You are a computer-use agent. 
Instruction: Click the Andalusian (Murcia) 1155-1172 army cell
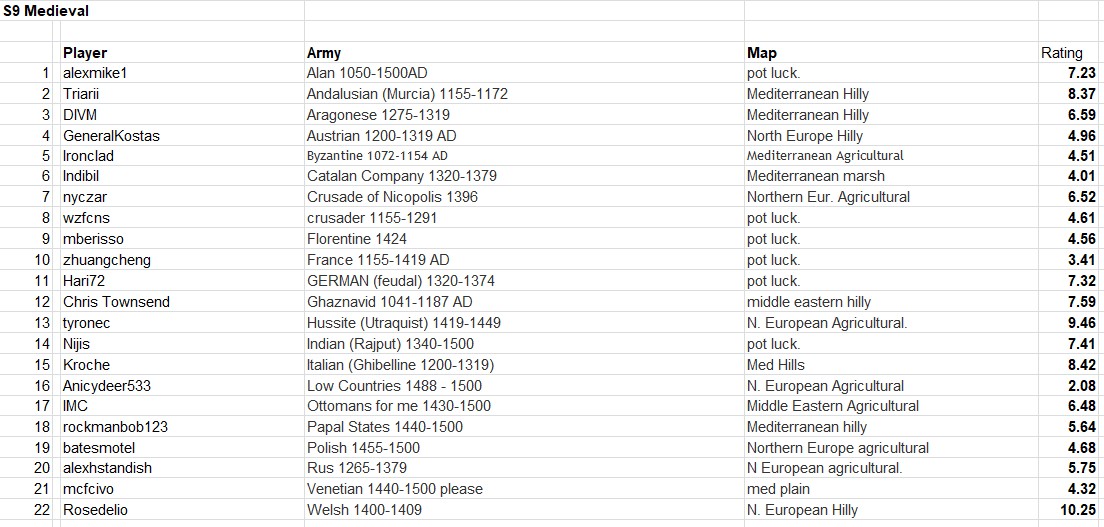coord(407,94)
